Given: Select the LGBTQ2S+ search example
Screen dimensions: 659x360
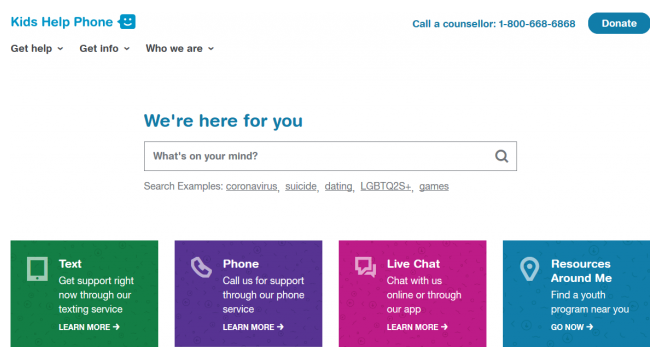Looking at the screenshot, I should 385,186.
